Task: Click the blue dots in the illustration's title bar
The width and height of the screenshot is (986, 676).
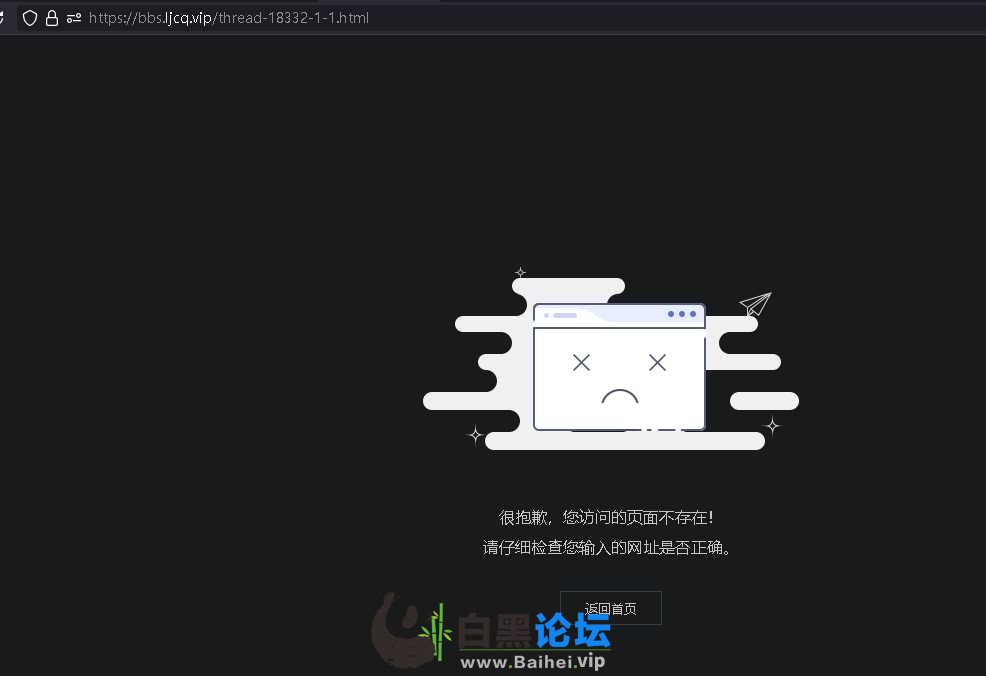Action: tap(683, 314)
